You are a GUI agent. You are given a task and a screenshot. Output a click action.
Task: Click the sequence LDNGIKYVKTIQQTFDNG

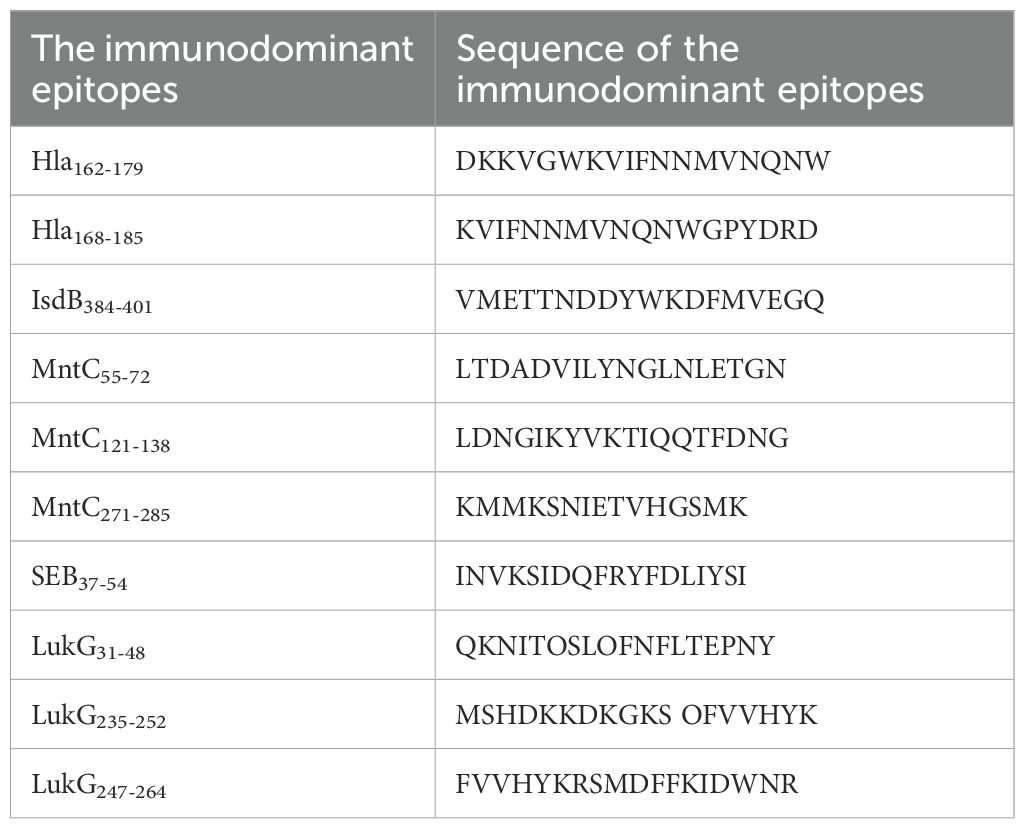pyautogui.click(x=621, y=438)
